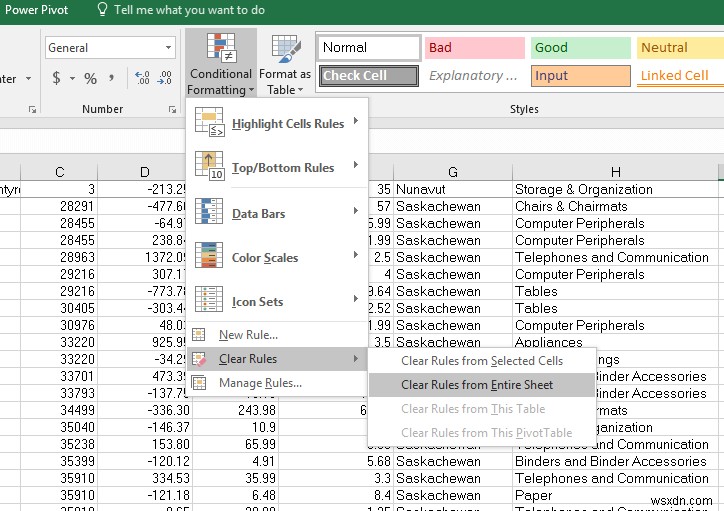Click the Highlight Cells Rules icon
The width and height of the screenshot is (724, 511).
[x=209, y=122]
